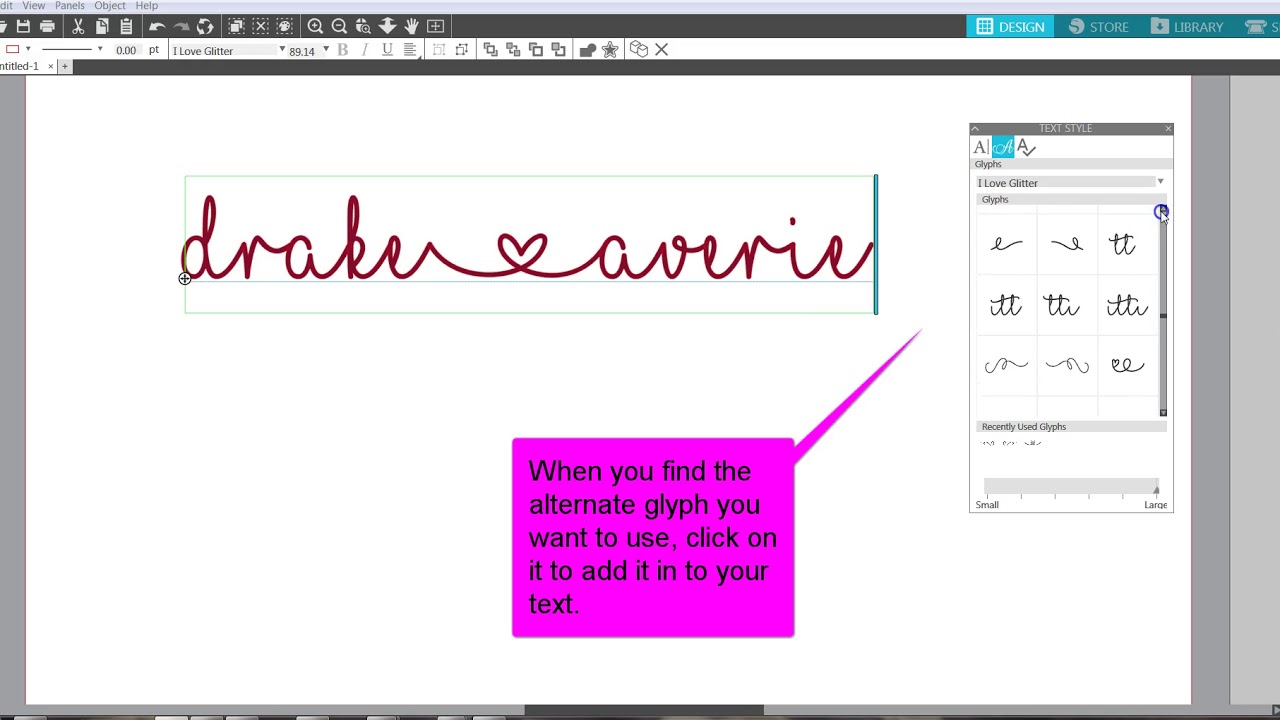The image size is (1280, 720).
Task: Open the text alignment dropdown
Action: click(410, 50)
